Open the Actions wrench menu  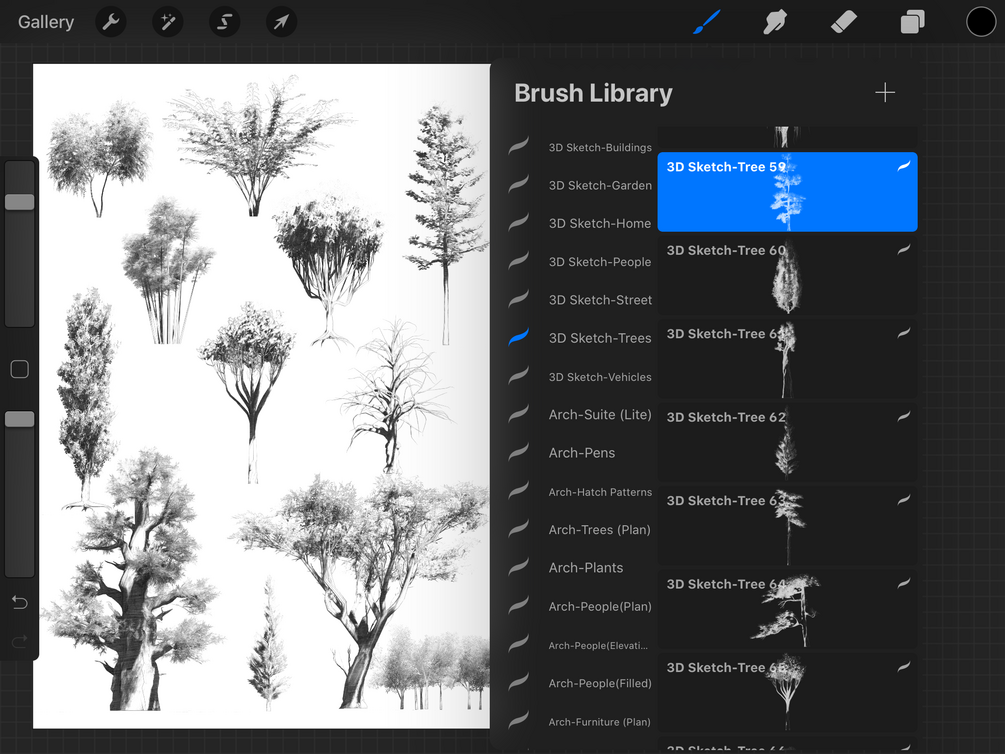point(111,22)
